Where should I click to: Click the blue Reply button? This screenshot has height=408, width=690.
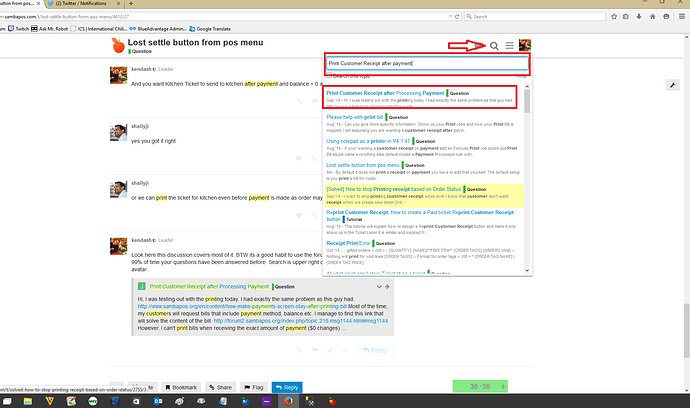point(287,387)
